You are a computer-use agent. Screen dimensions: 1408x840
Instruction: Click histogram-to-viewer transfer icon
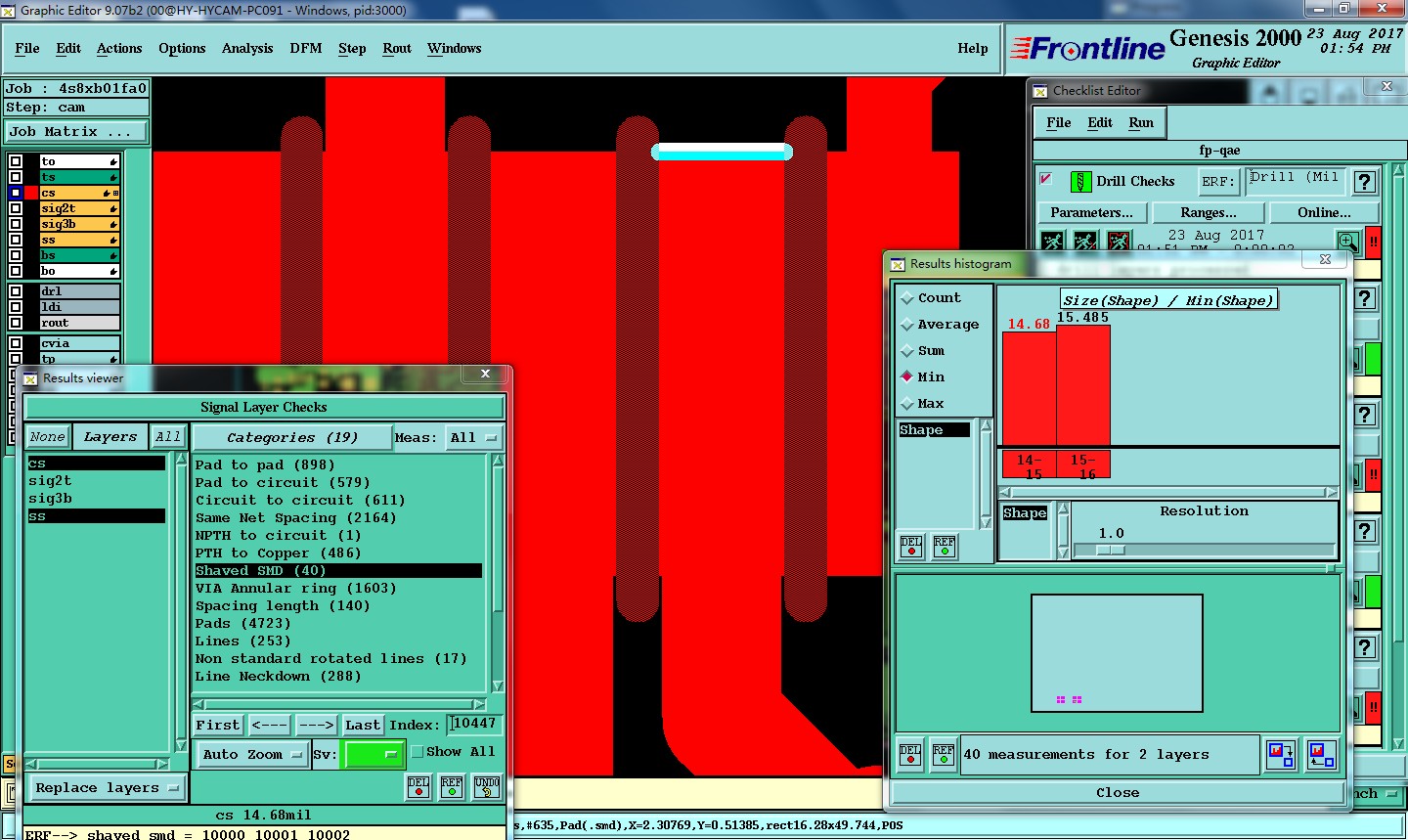pyautogui.click(x=1281, y=754)
